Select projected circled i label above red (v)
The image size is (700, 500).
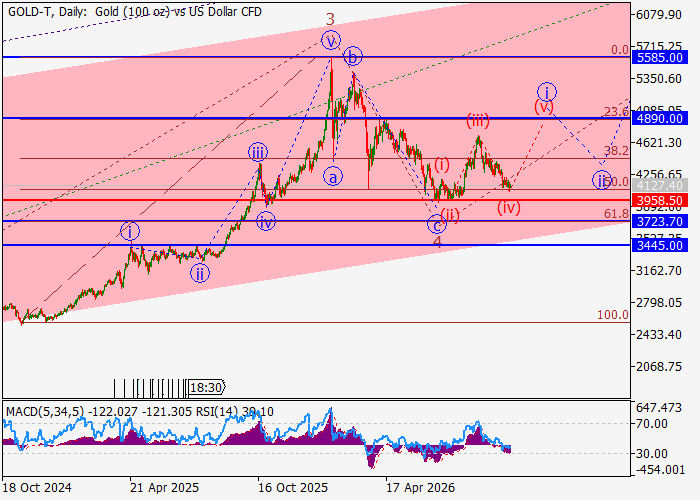click(546, 92)
